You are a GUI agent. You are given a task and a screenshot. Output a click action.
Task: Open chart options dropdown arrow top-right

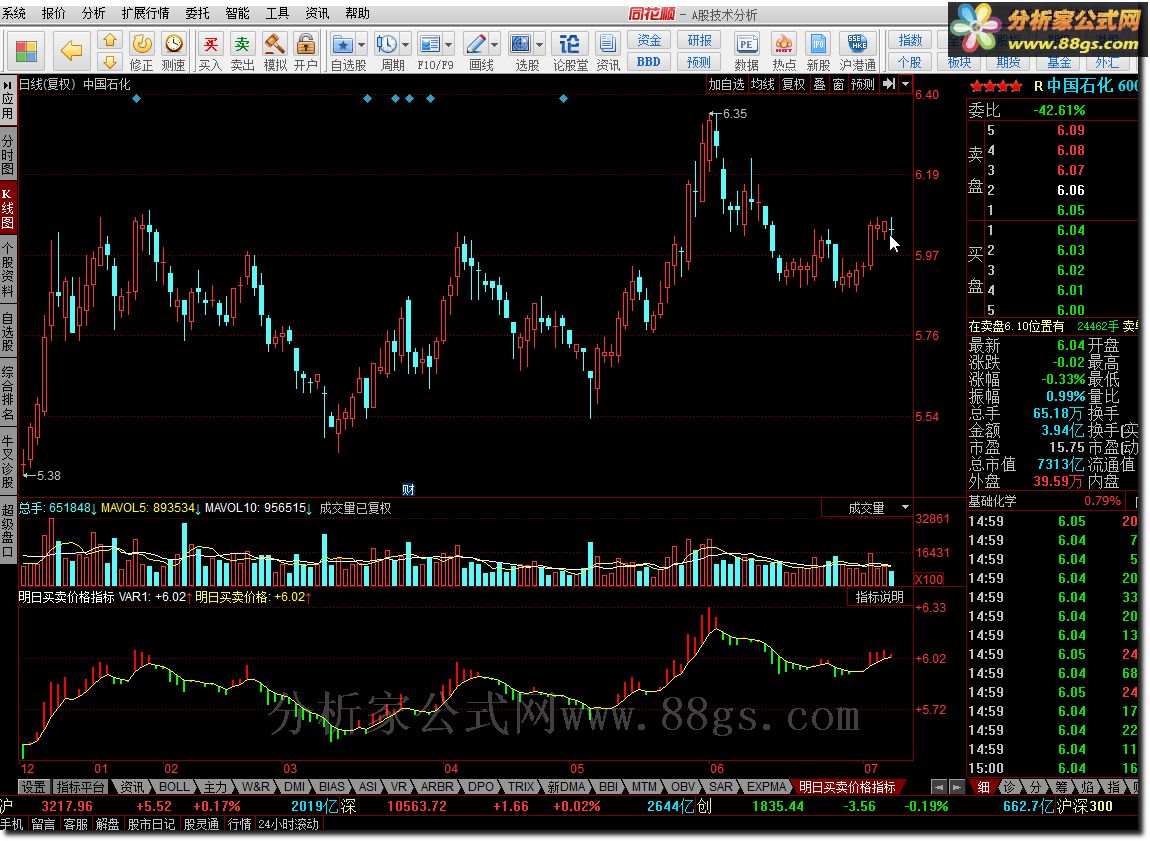(905, 84)
